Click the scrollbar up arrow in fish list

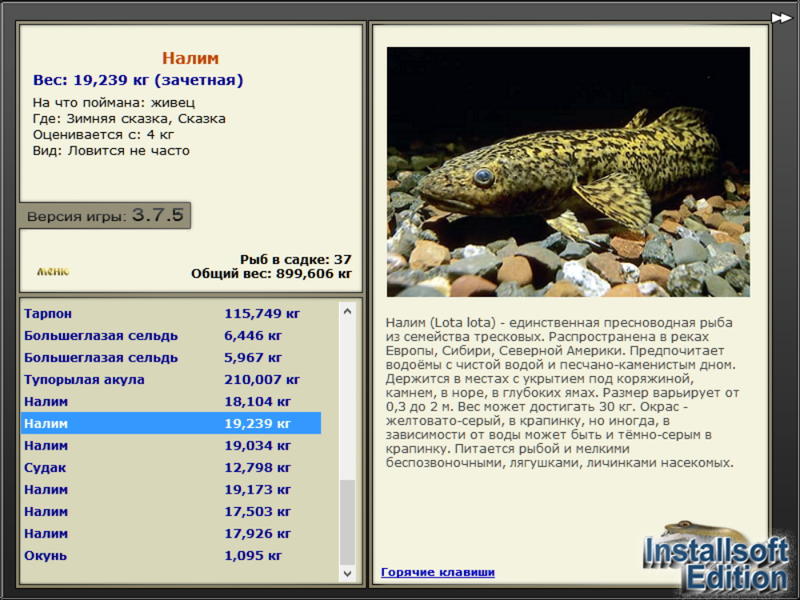click(347, 311)
